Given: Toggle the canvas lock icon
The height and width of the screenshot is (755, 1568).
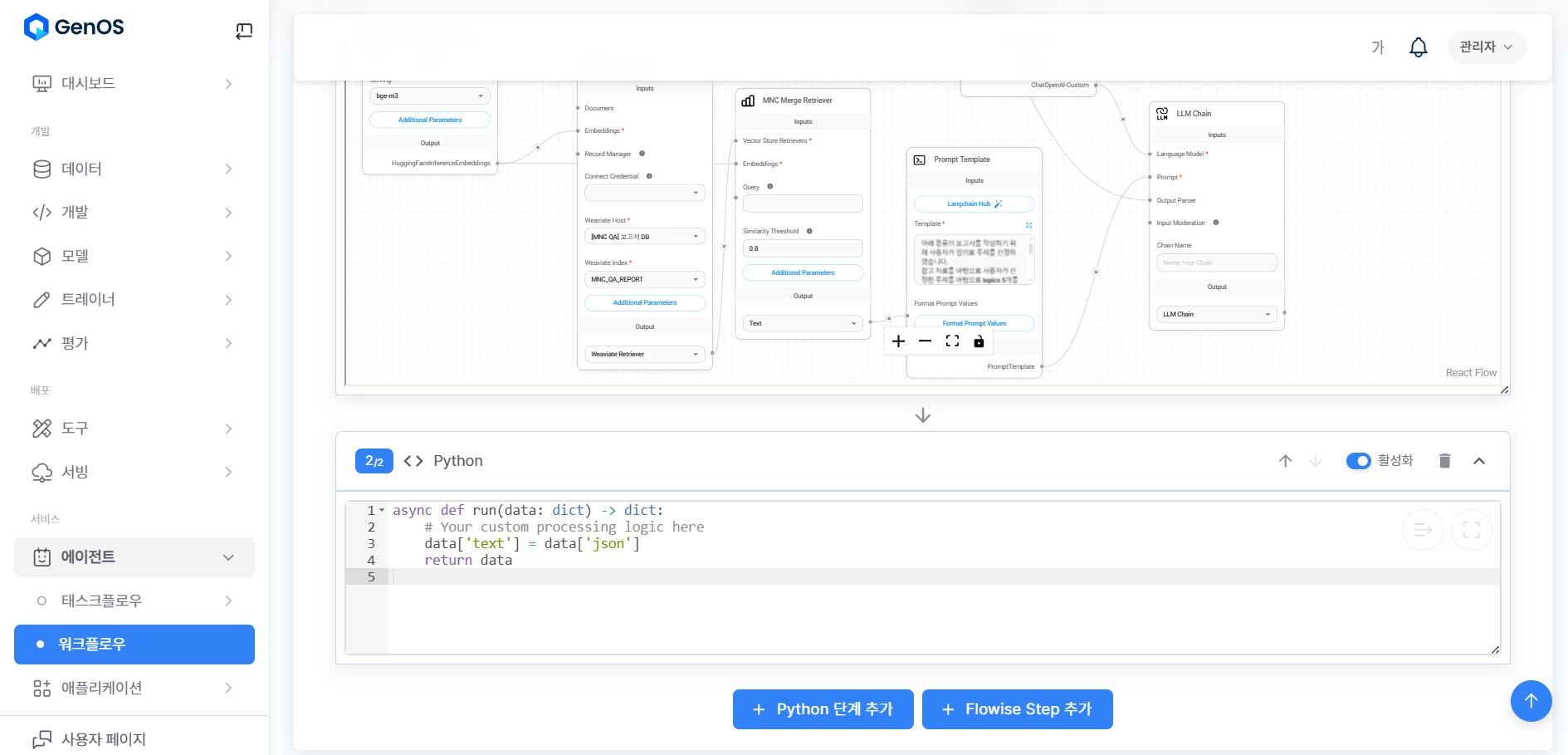Looking at the screenshot, I should [x=979, y=341].
